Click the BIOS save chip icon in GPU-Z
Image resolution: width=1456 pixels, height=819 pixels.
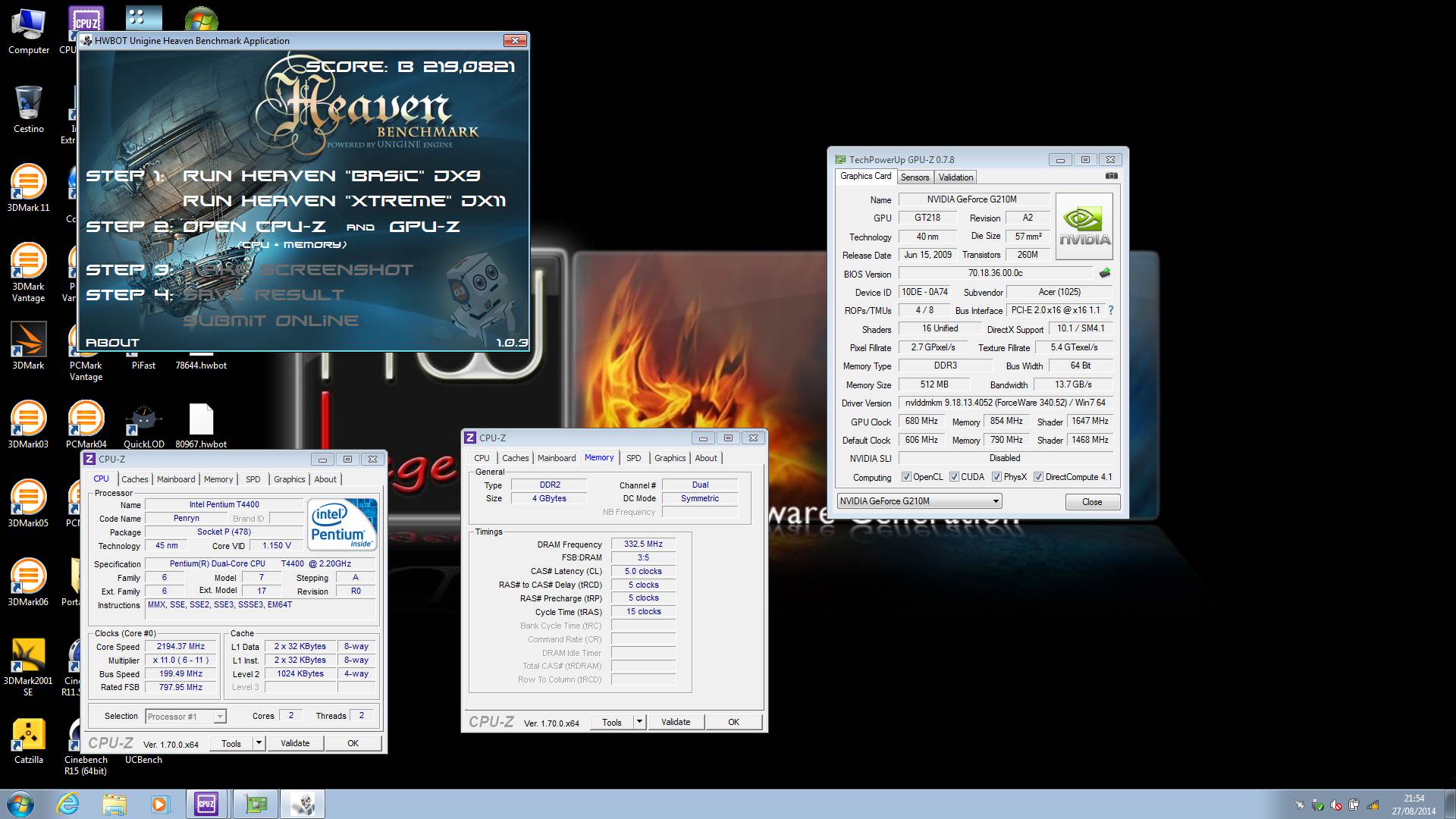click(1105, 273)
